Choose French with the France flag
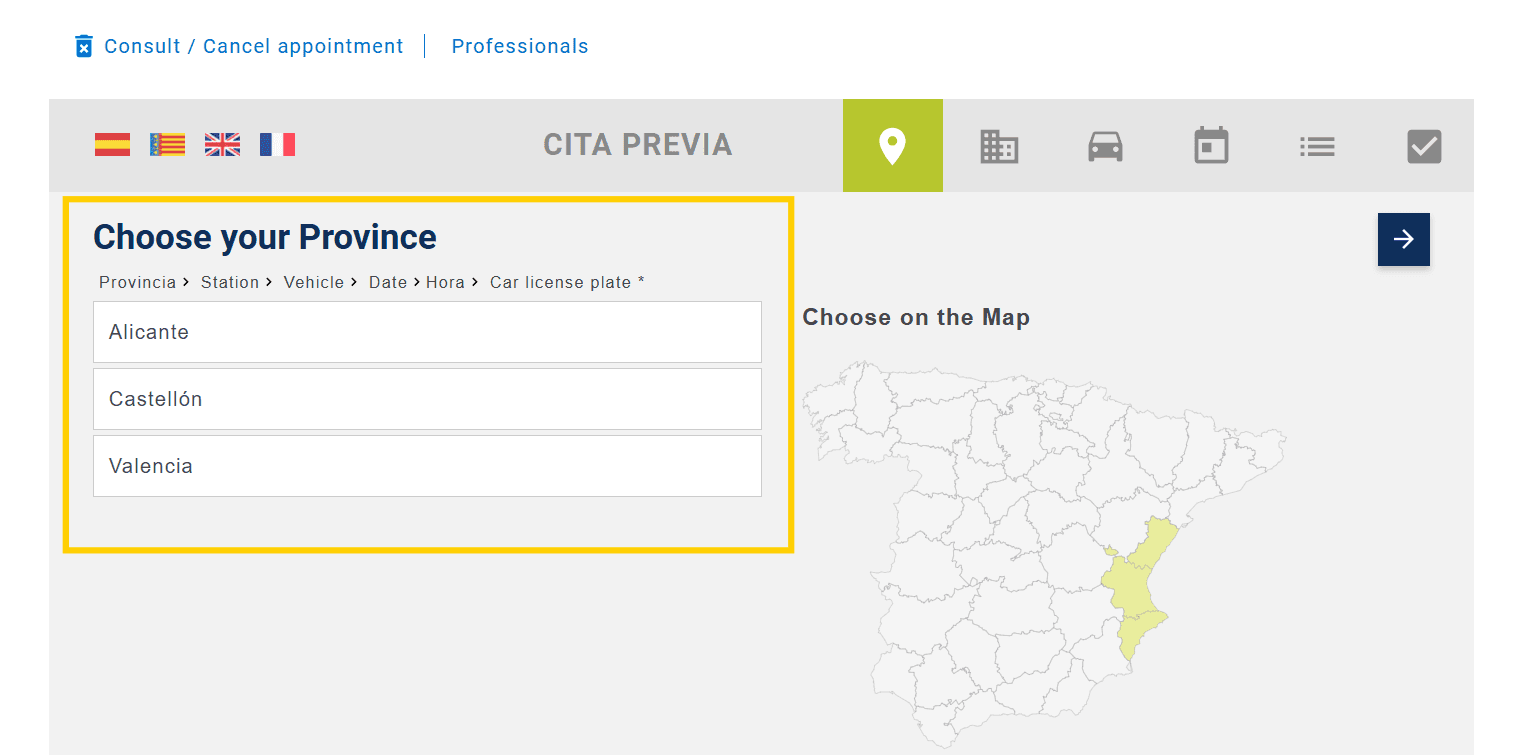Viewport: 1527px width, 755px height. (277, 144)
